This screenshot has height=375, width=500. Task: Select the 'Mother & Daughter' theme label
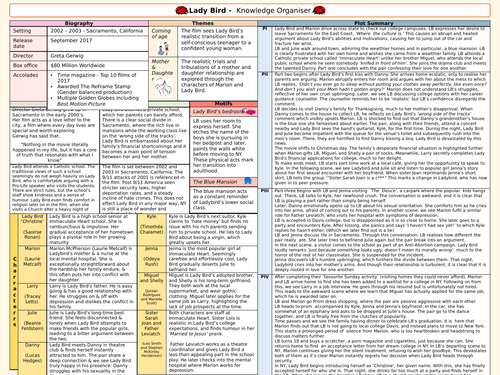pyautogui.click(x=162, y=70)
